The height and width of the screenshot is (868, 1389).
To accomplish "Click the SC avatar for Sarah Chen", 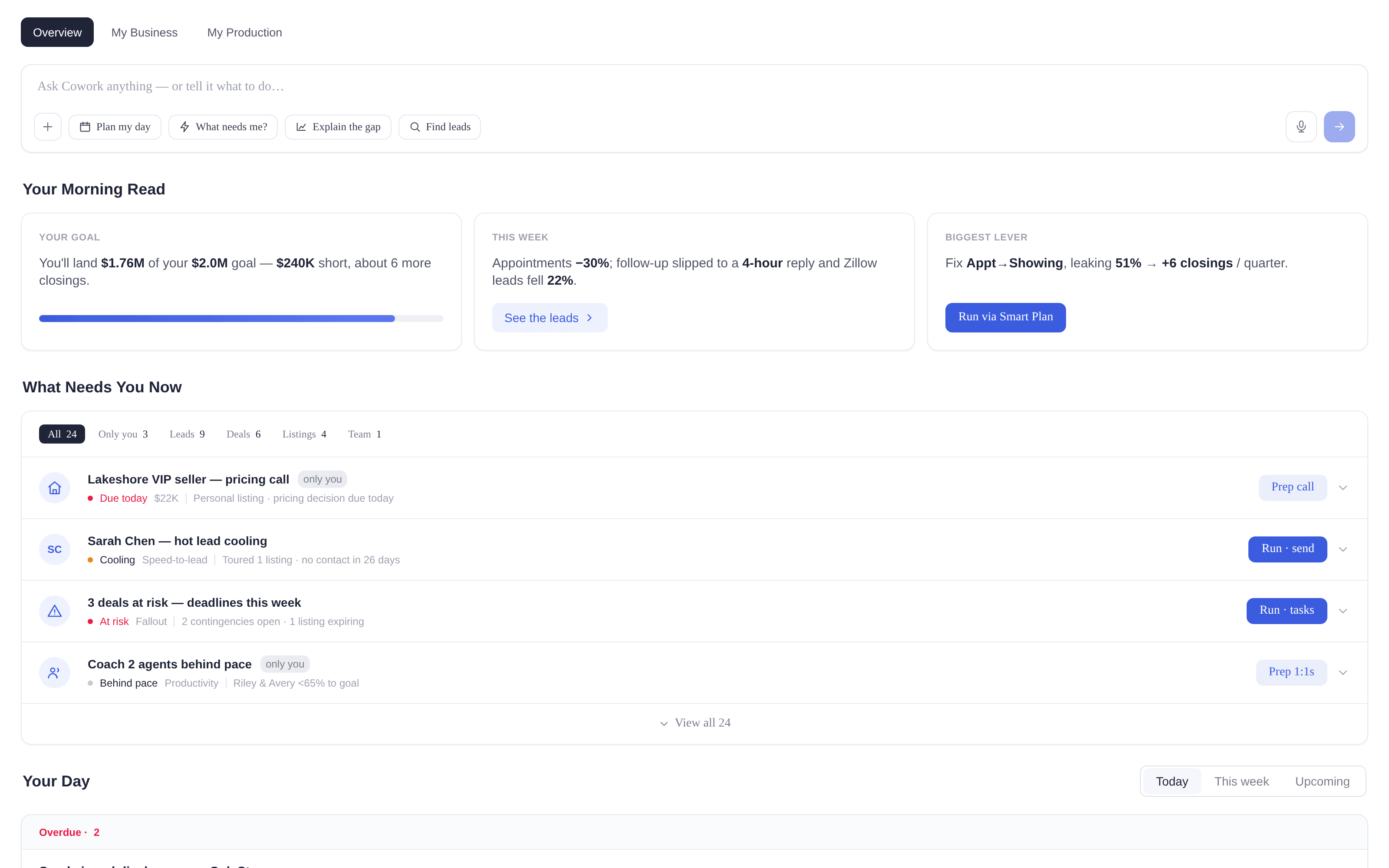I will (x=55, y=549).
